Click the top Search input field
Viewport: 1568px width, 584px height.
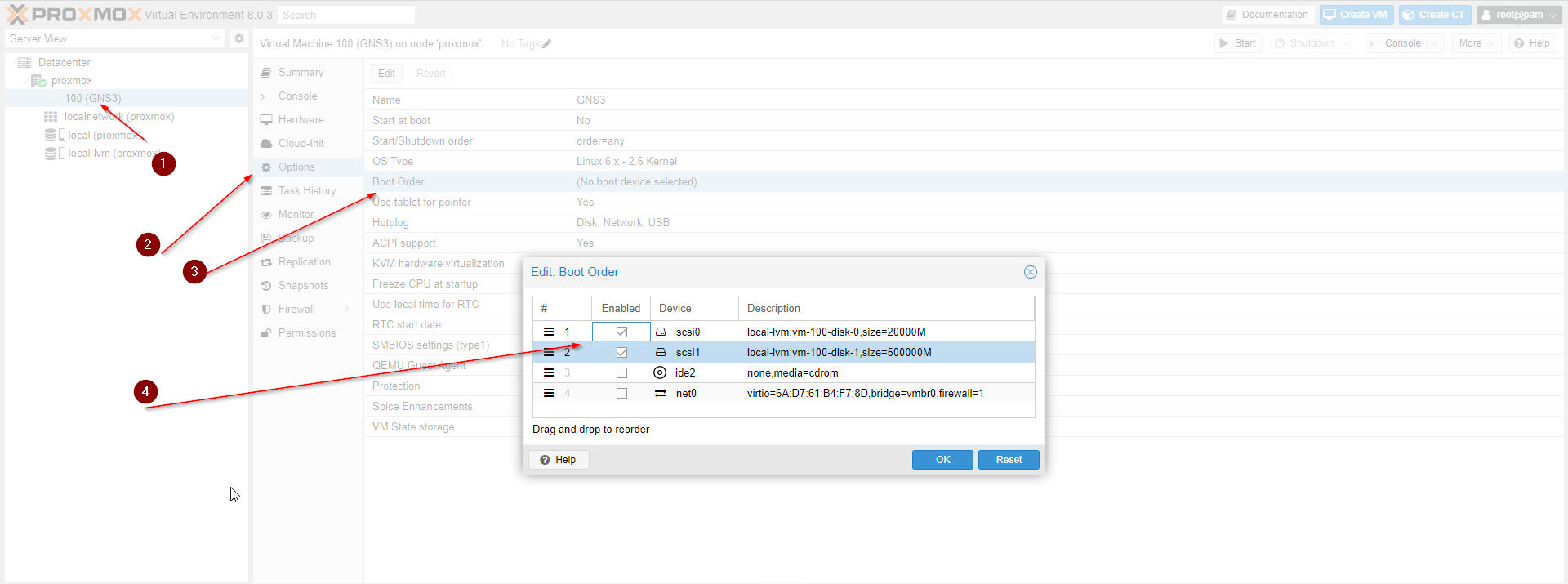point(345,15)
